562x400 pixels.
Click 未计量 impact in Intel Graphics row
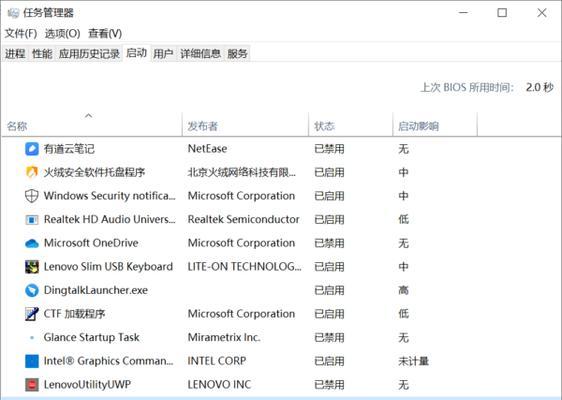414,361
